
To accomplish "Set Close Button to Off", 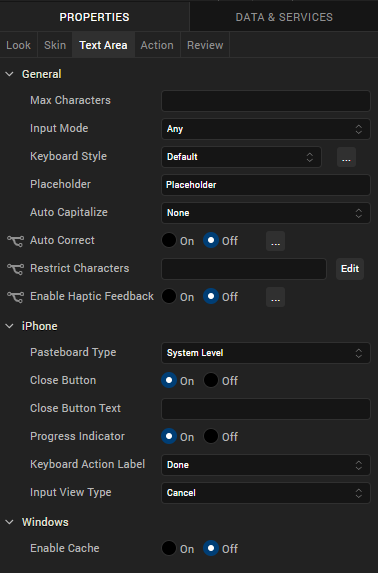I will [x=211, y=380].
